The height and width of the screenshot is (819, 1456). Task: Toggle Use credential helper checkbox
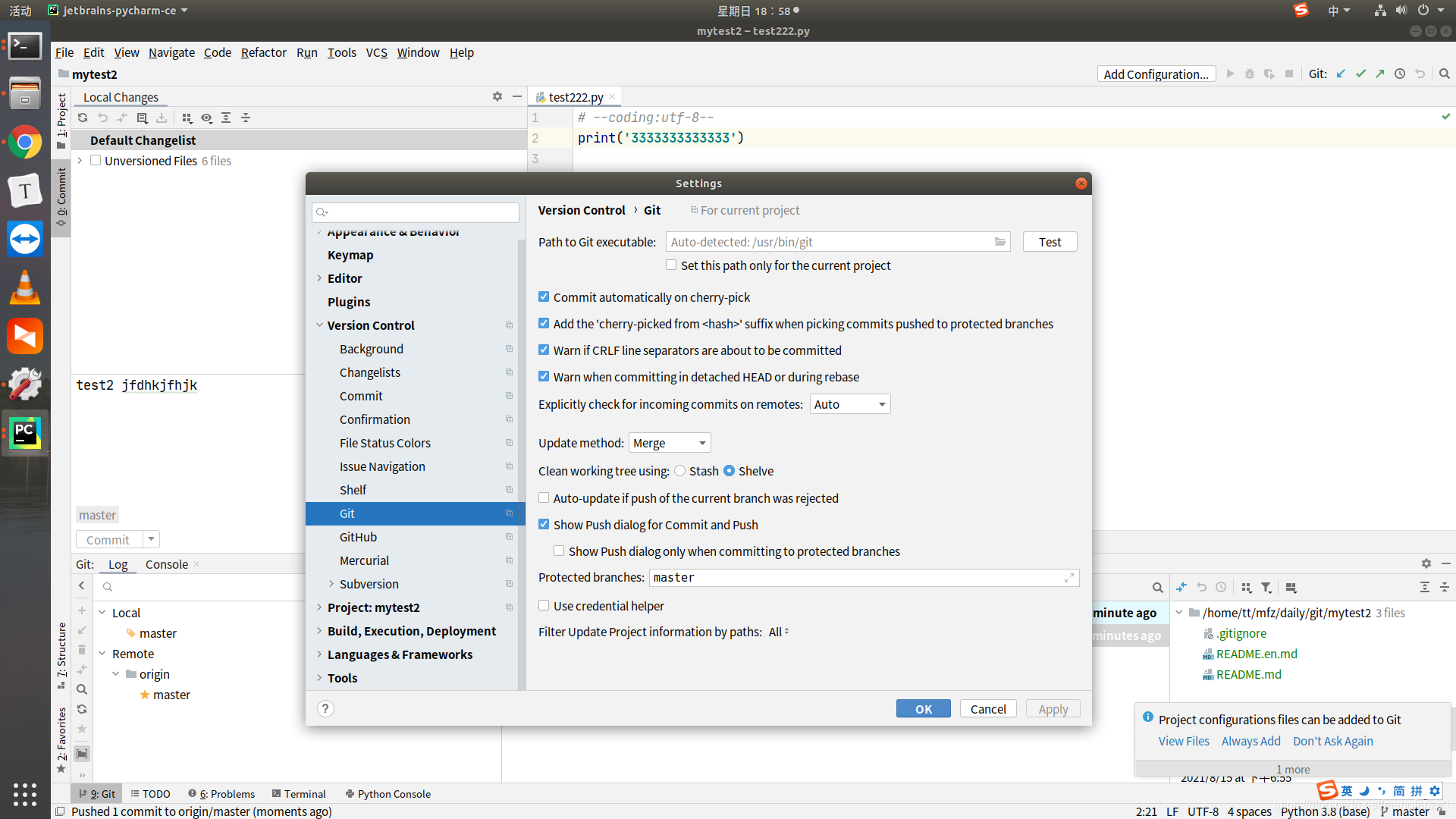[x=544, y=606]
